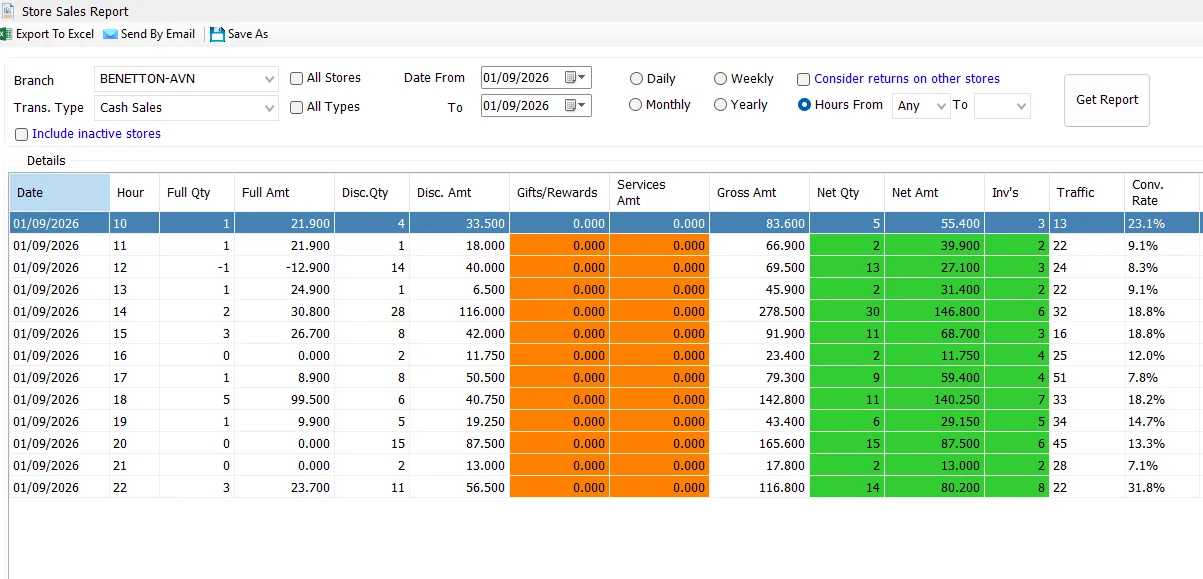
Task: Click the Store Sales Report window icon
Action: tap(8, 11)
